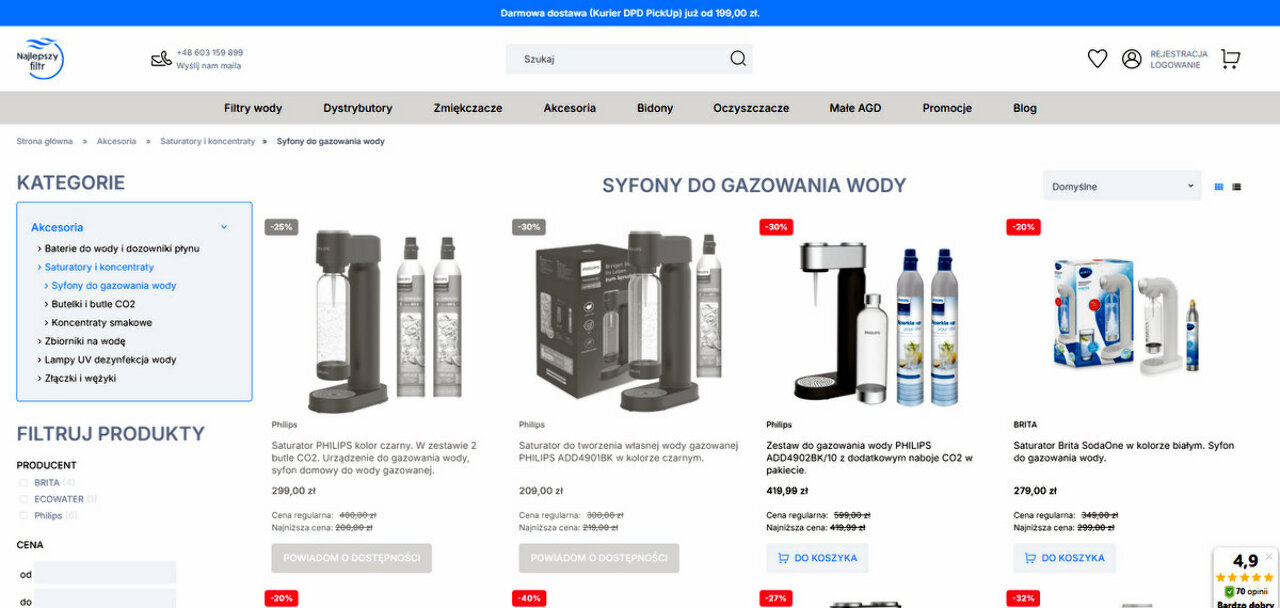
Task: Add Brita SodaOne to cart
Action: click(x=1064, y=558)
